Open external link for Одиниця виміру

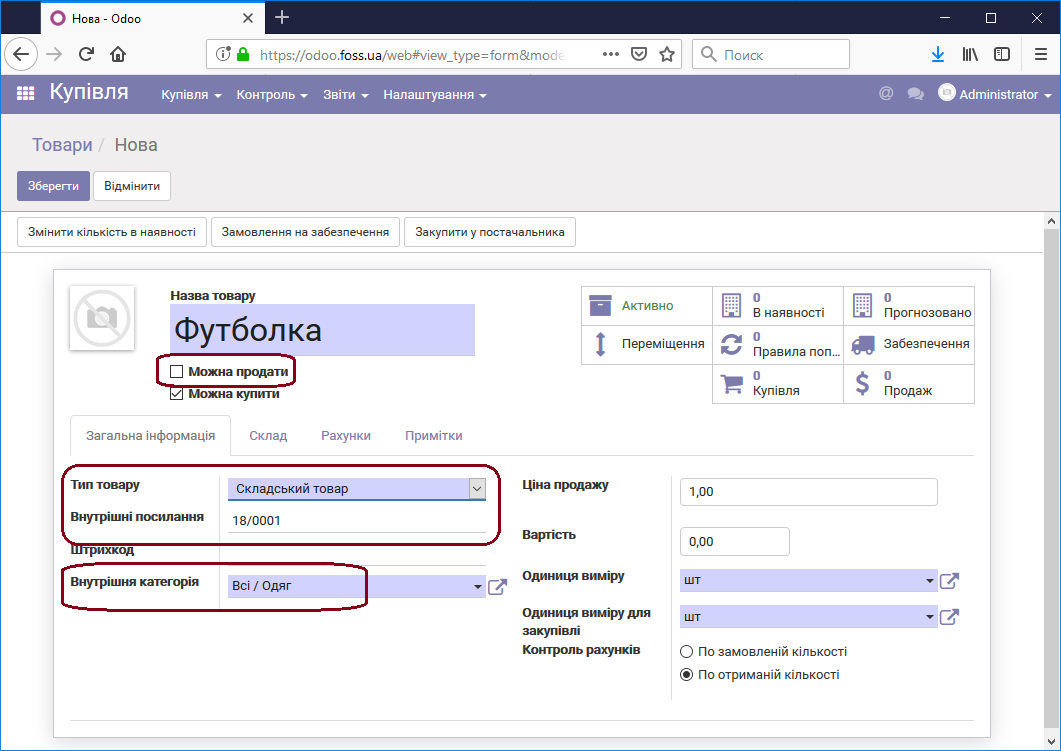(949, 581)
